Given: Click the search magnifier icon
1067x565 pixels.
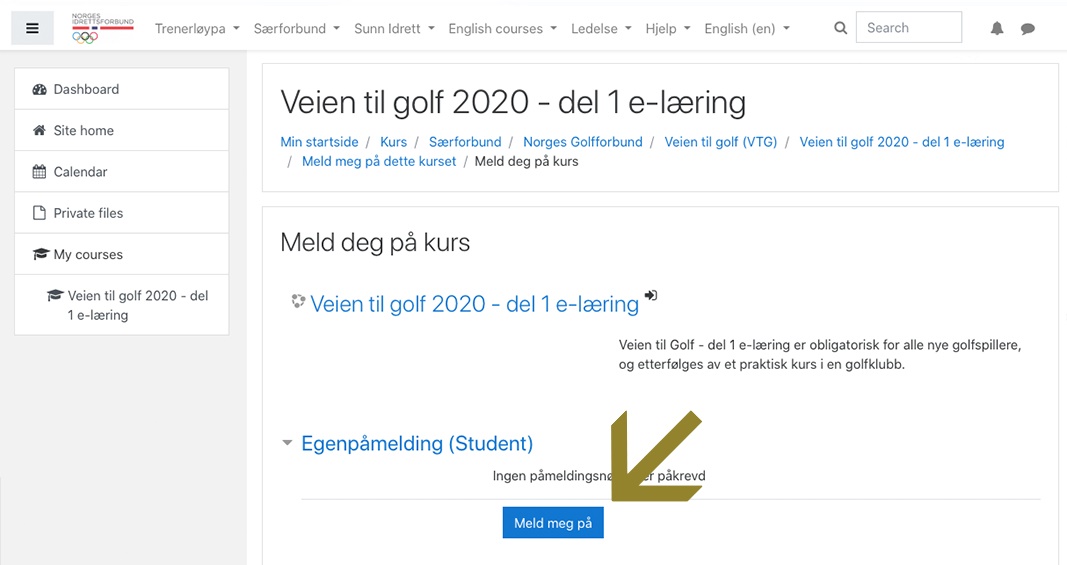Looking at the screenshot, I should [x=840, y=28].
